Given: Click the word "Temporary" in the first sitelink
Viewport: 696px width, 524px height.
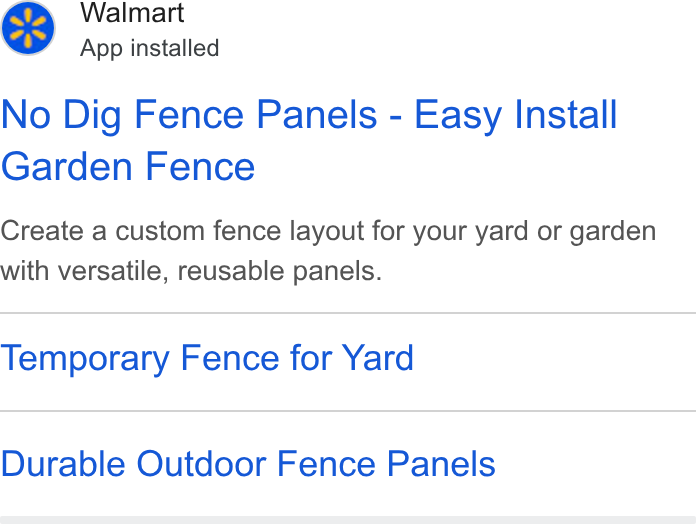Looking at the screenshot, I should click(85, 359).
